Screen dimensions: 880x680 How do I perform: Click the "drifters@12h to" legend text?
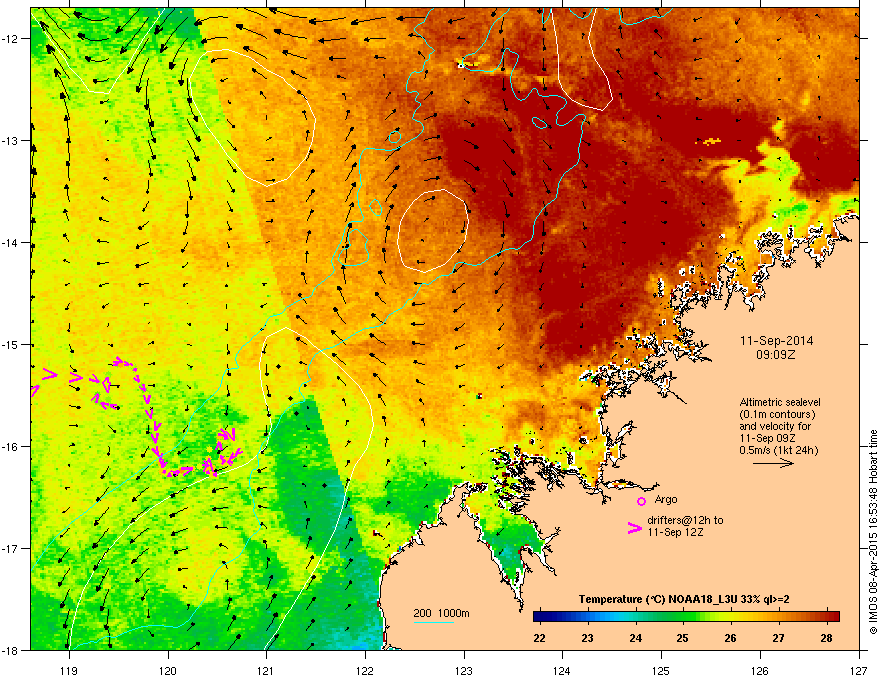[685, 520]
